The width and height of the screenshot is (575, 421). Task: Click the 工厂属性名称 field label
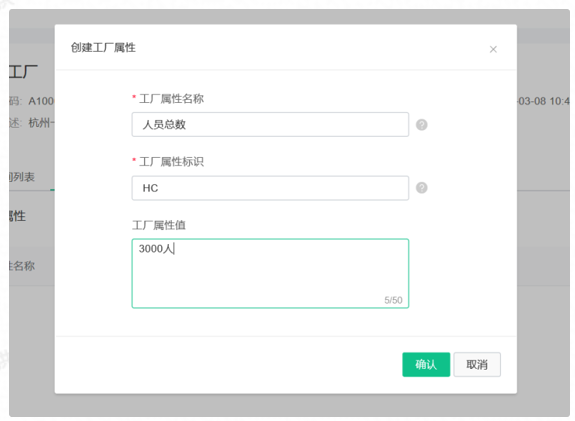click(x=171, y=99)
